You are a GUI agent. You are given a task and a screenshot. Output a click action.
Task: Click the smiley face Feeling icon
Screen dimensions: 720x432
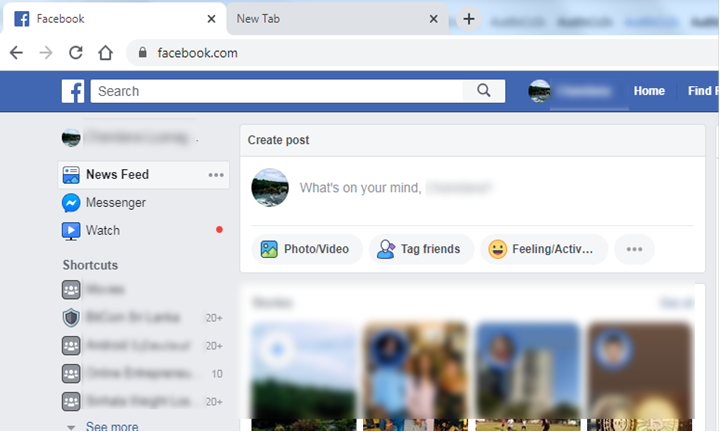click(x=497, y=249)
